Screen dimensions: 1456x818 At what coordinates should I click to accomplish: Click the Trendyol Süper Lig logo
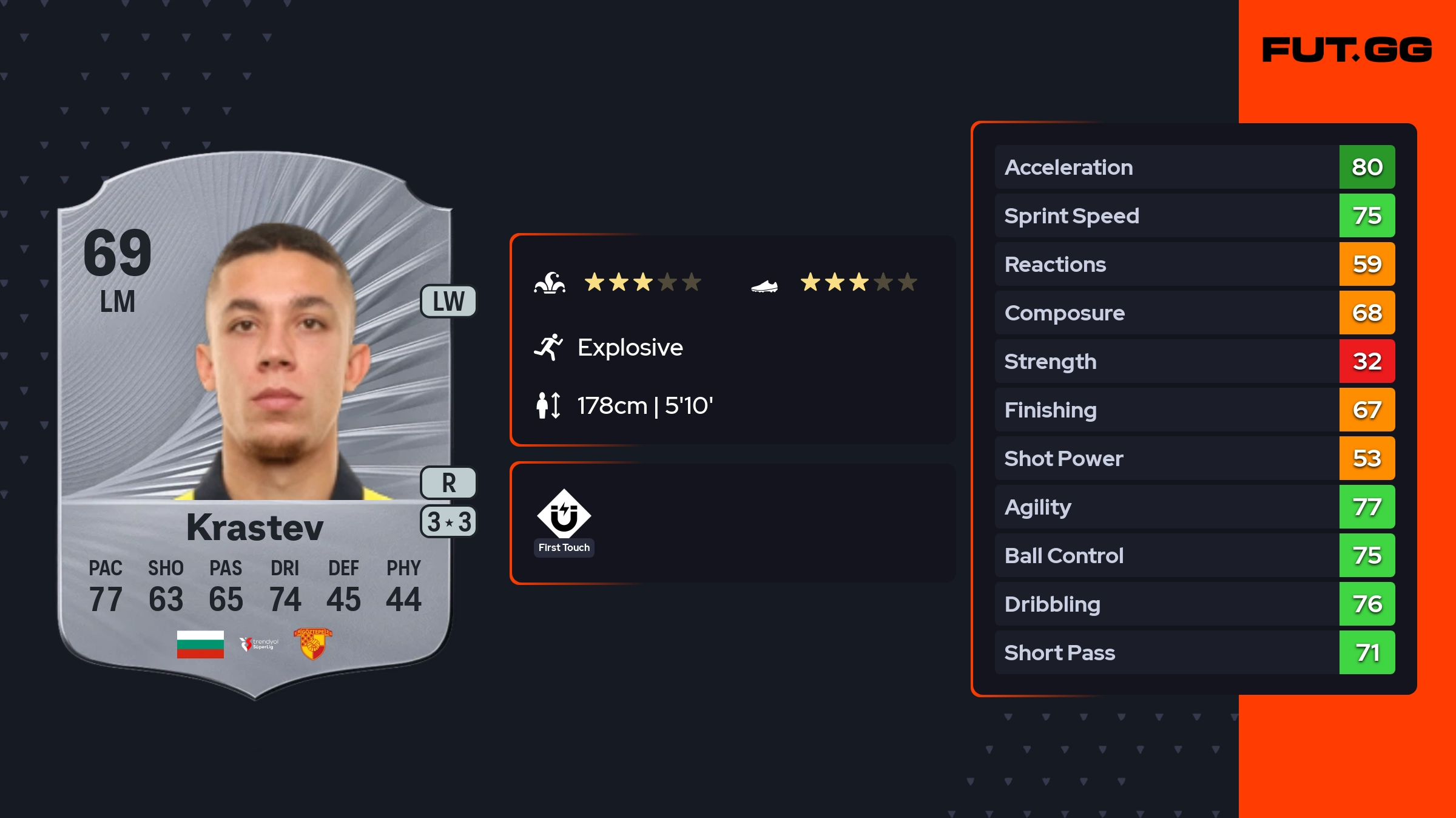pyautogui.click(x=259, y=644)
